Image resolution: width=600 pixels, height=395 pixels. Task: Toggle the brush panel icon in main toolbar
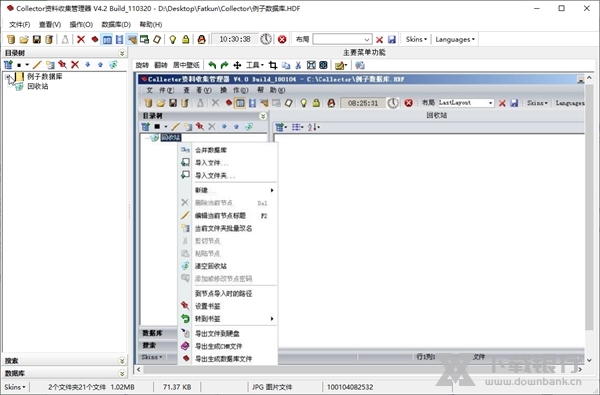tap(132, 39)
